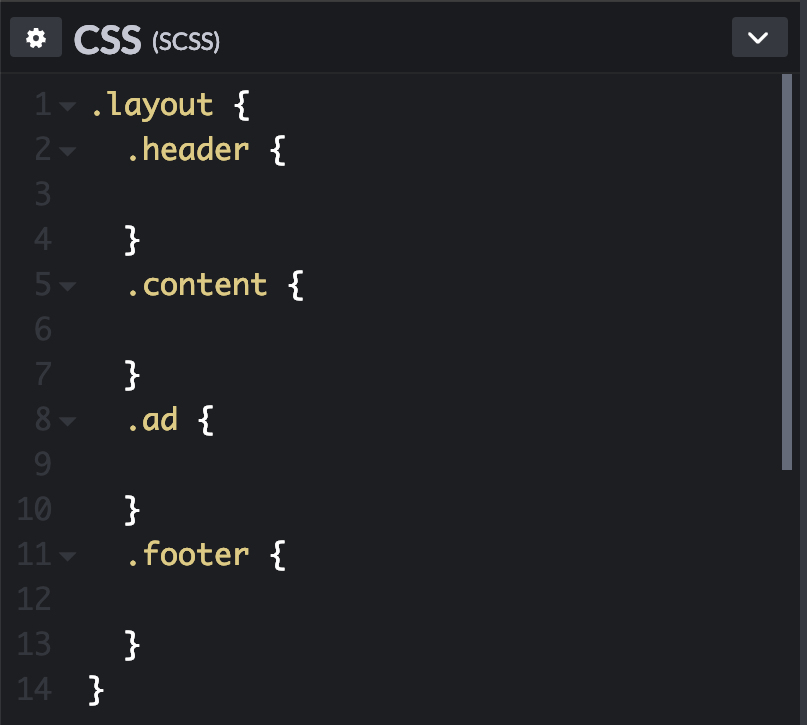
Task: Click line number 9 in the gutter
Action: [x=42, y=464]
